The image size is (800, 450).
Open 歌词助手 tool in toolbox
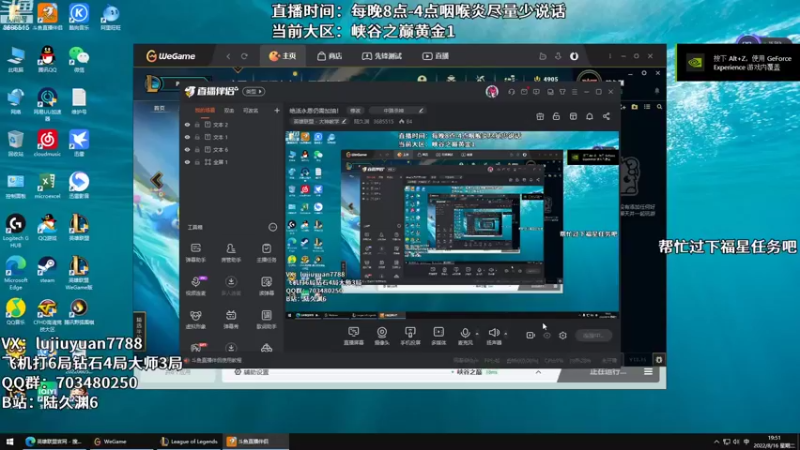point(266,319)
